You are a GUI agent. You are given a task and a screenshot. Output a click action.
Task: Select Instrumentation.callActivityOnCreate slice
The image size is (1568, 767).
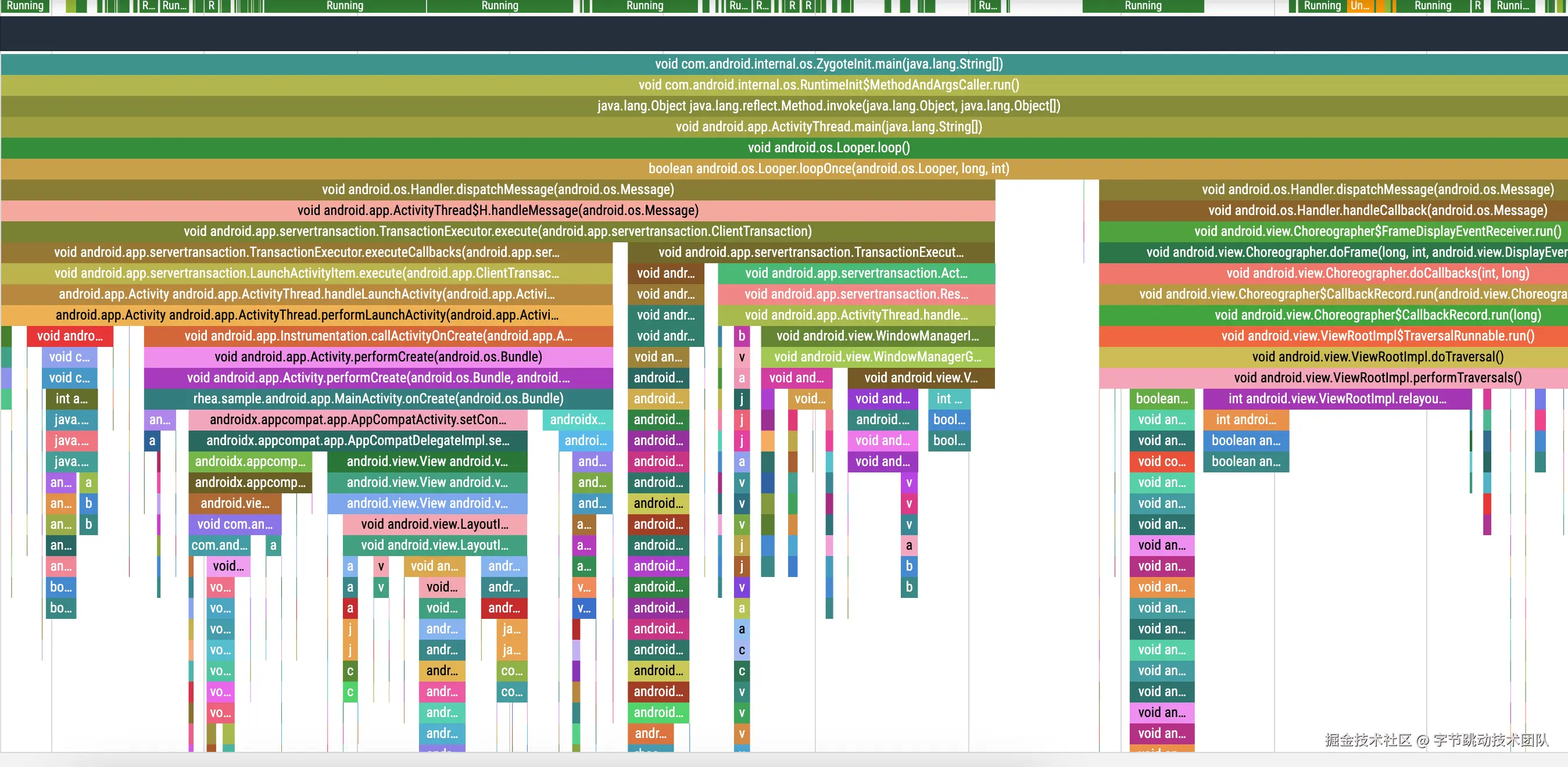(x=377, y=336)
